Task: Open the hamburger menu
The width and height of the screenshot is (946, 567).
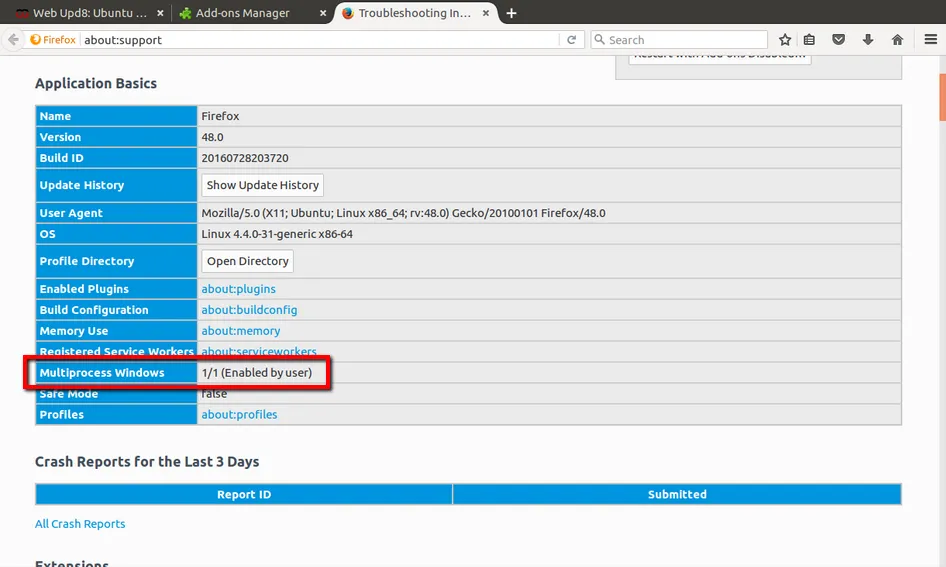Action: tap(929, 40)
